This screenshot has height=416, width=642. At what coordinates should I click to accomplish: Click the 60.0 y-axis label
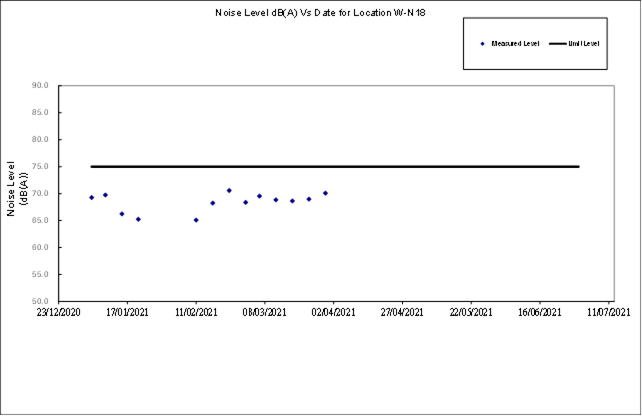point(41,247)
